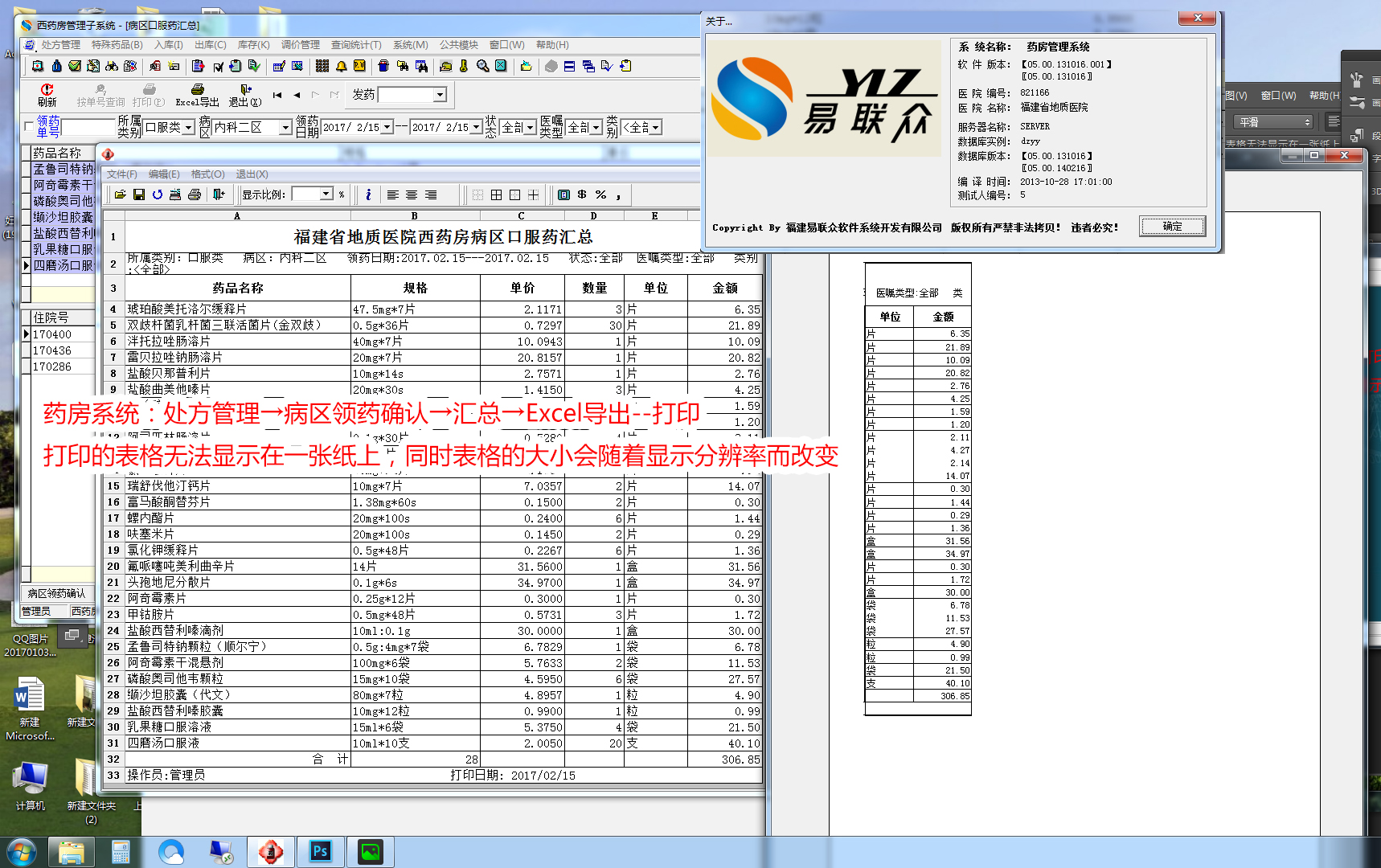Click the 病区领药确认 tab button
1381x868 pixels.
pos(56,593)
